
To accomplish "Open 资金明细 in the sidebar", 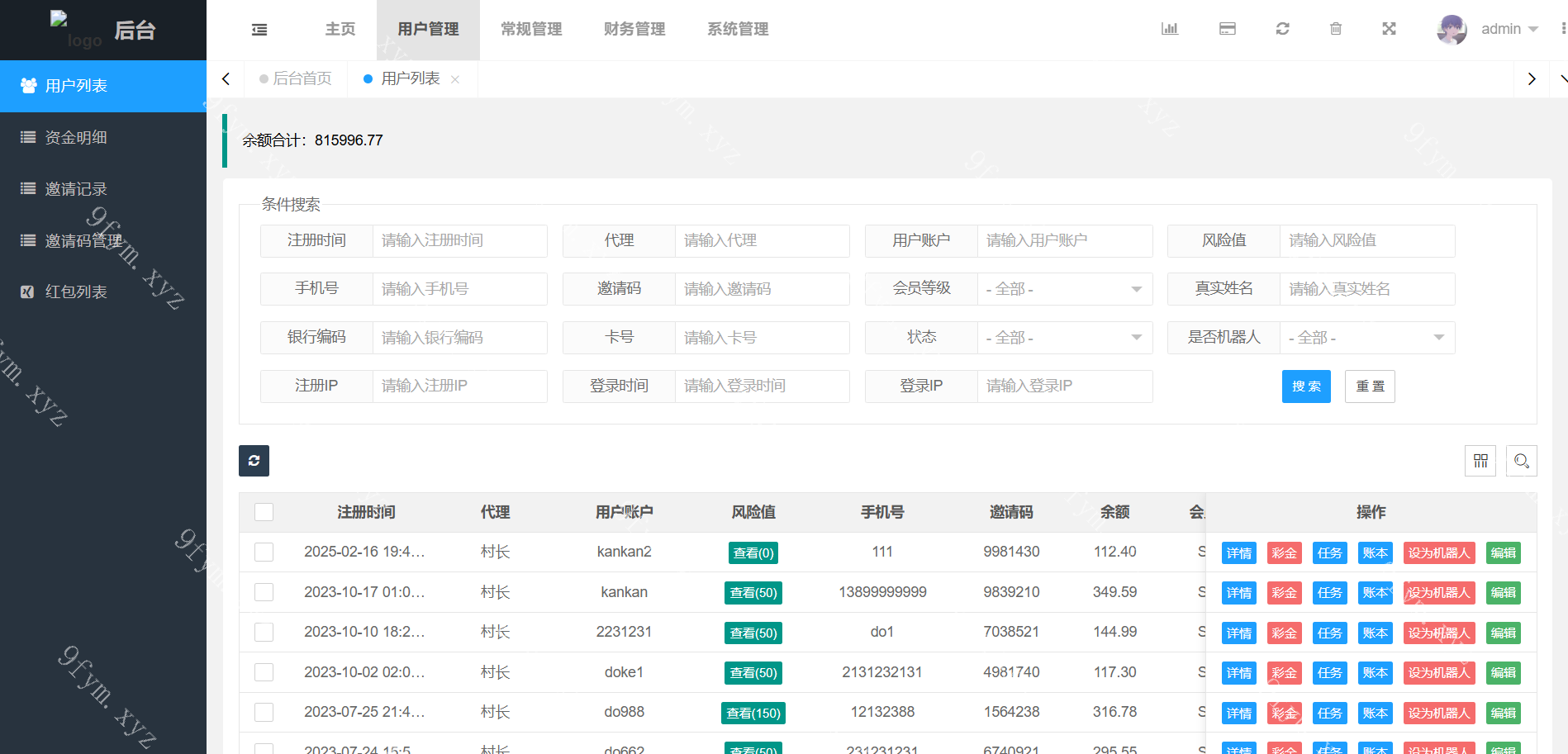I will pos(103,138).
